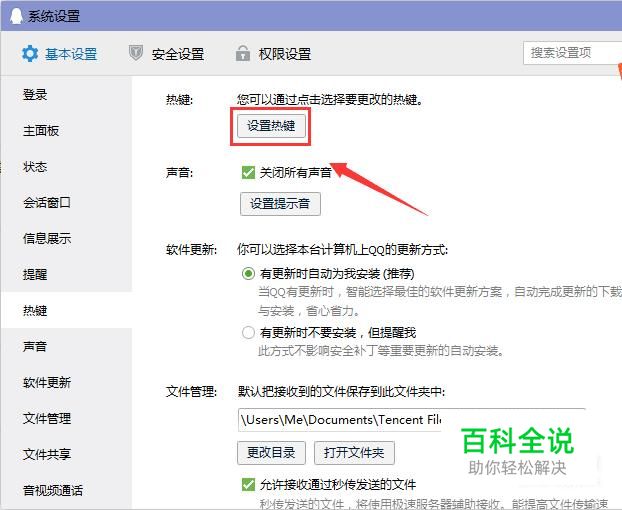Click the gear icon beside 基本设置
The image size is (622, 510).
[x=30, y=54]
